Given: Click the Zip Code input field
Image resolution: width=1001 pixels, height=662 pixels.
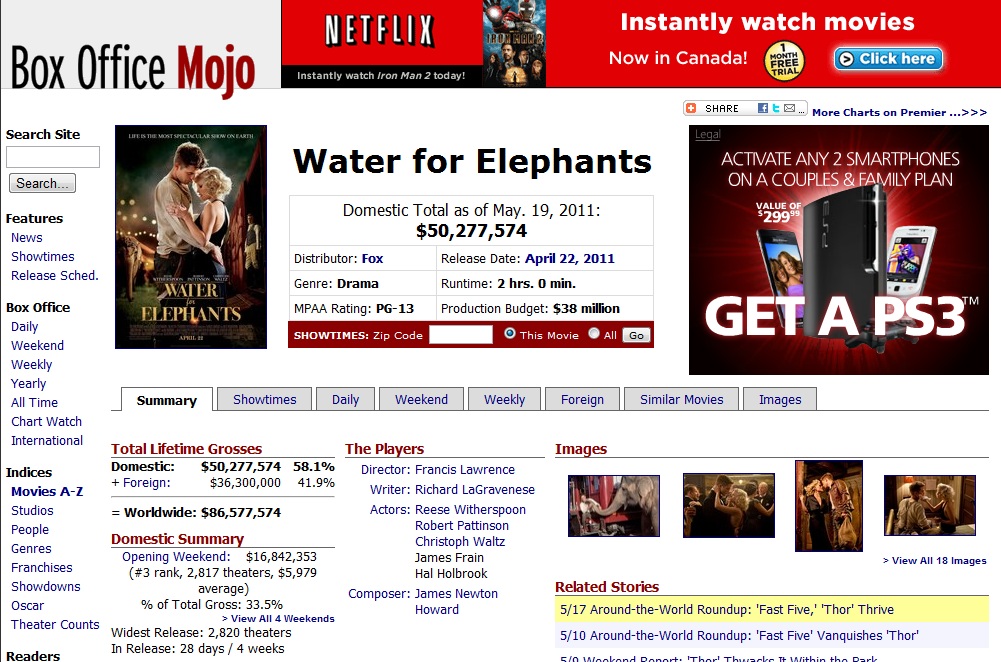Looking at the screenshot, I should pos(460,335).
